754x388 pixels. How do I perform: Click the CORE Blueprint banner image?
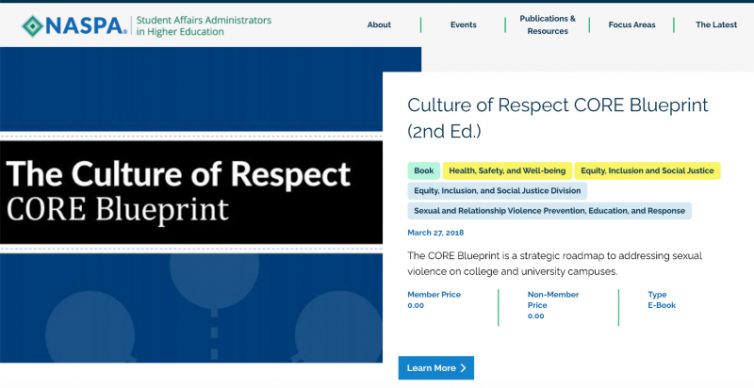coord(191,205)
